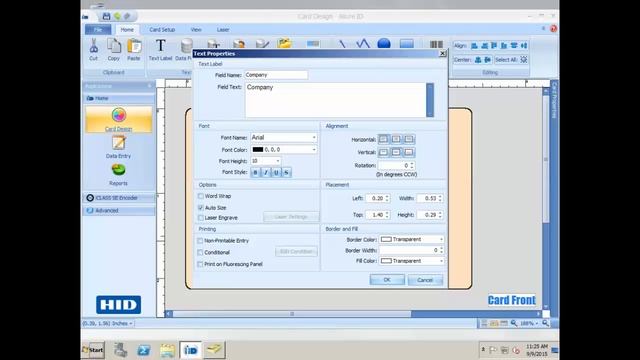Click the Windows Start button
Screen dimensions: 640x360
tap(93, 350)
